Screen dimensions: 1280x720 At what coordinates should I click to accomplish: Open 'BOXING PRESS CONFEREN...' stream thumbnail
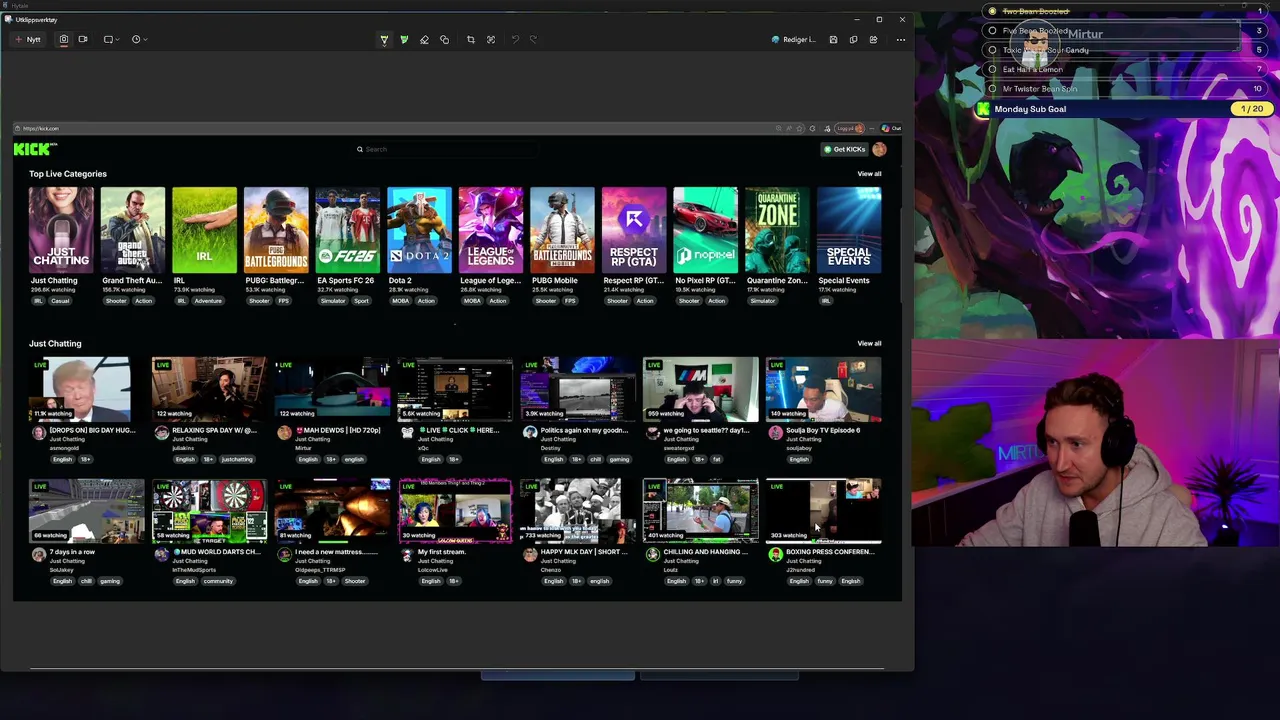[823, 511]
